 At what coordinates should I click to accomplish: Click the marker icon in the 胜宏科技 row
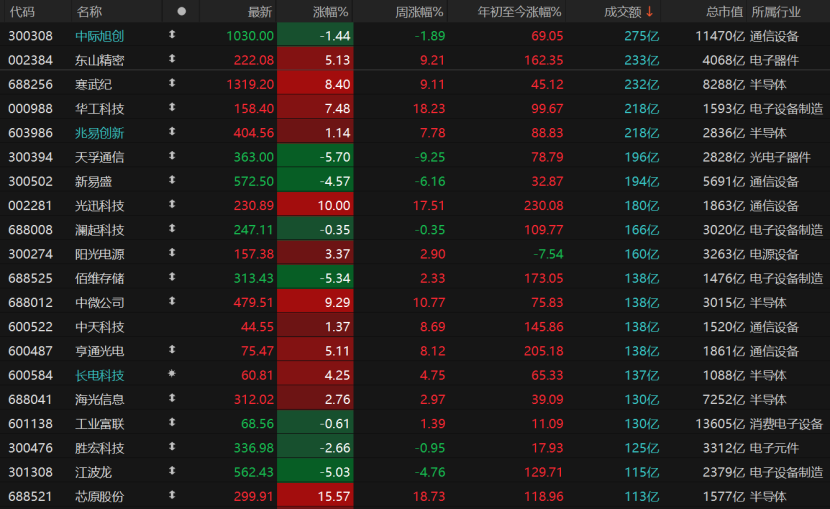click(x=172, y=447)
